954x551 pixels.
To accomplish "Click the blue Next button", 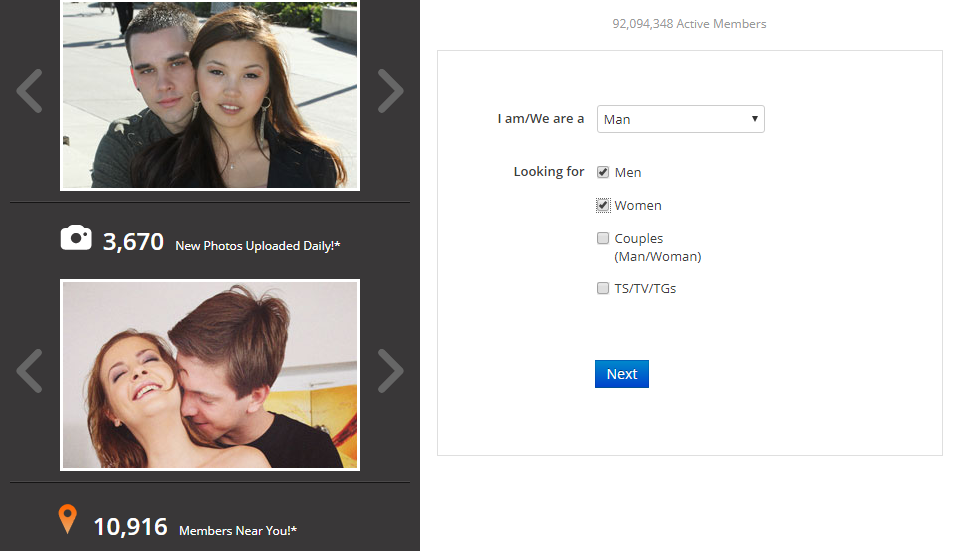I will pyautogui.click(x=622, y=374).
